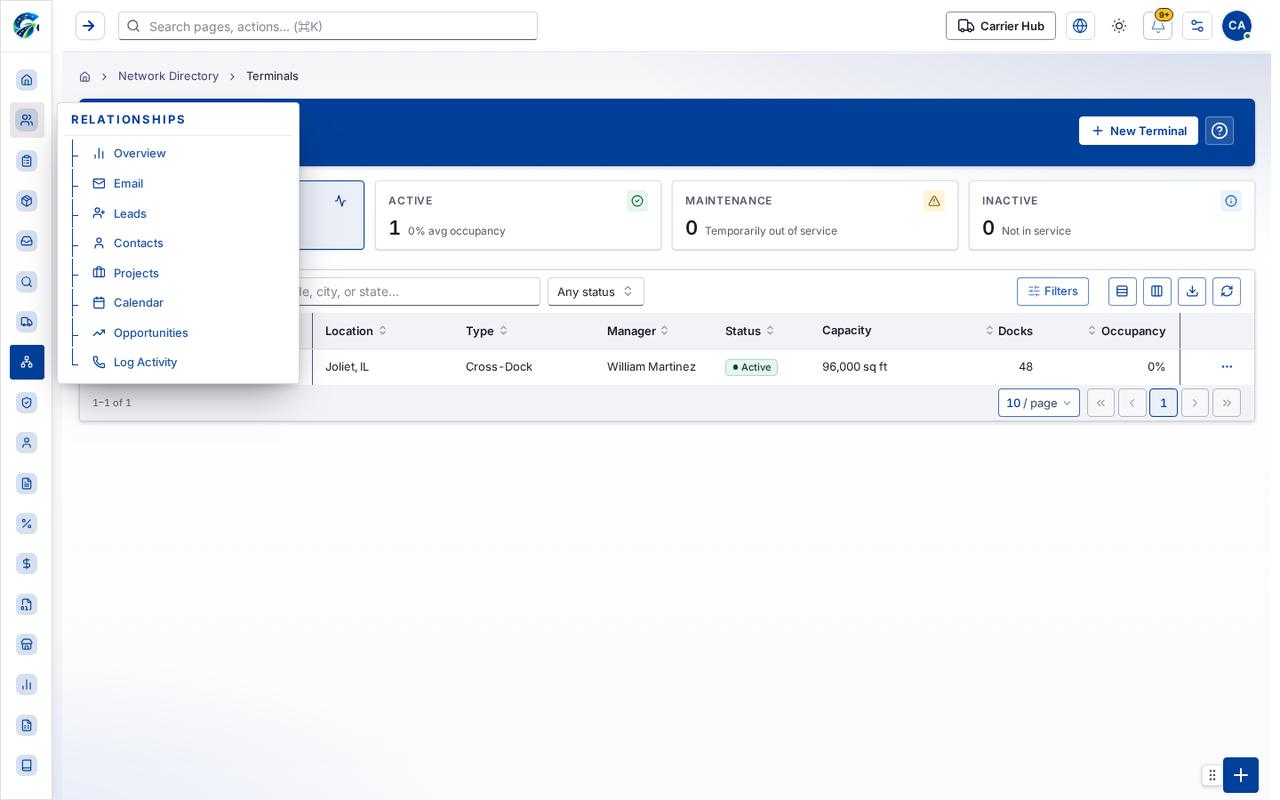The height and width of the screenshot is (800, 1280).
Task: Open the Home icon in the sidebar
Action: [27, 80]
